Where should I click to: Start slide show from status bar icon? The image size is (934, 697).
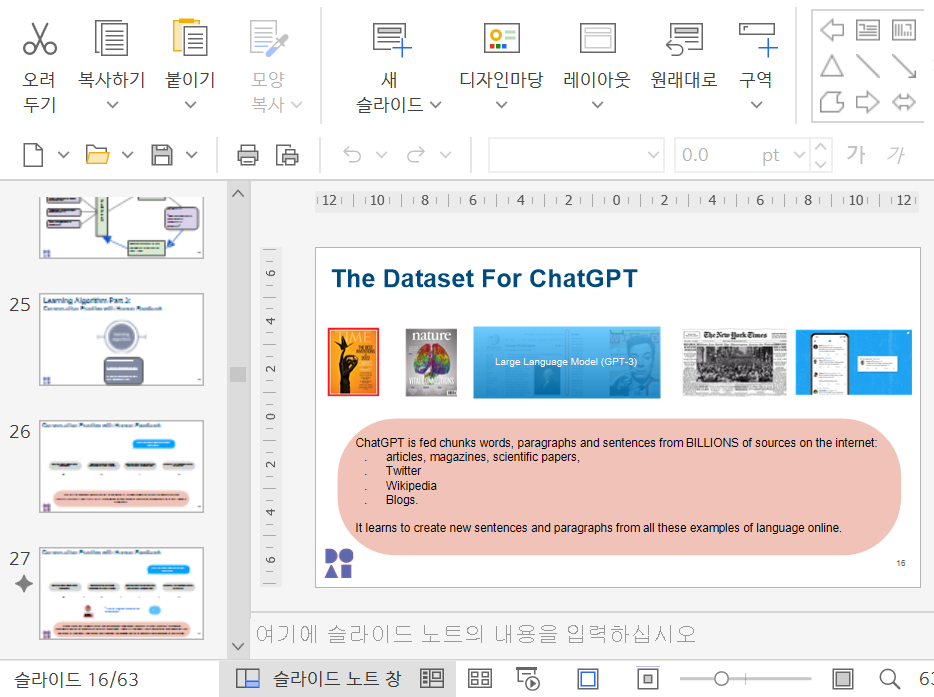528,678
